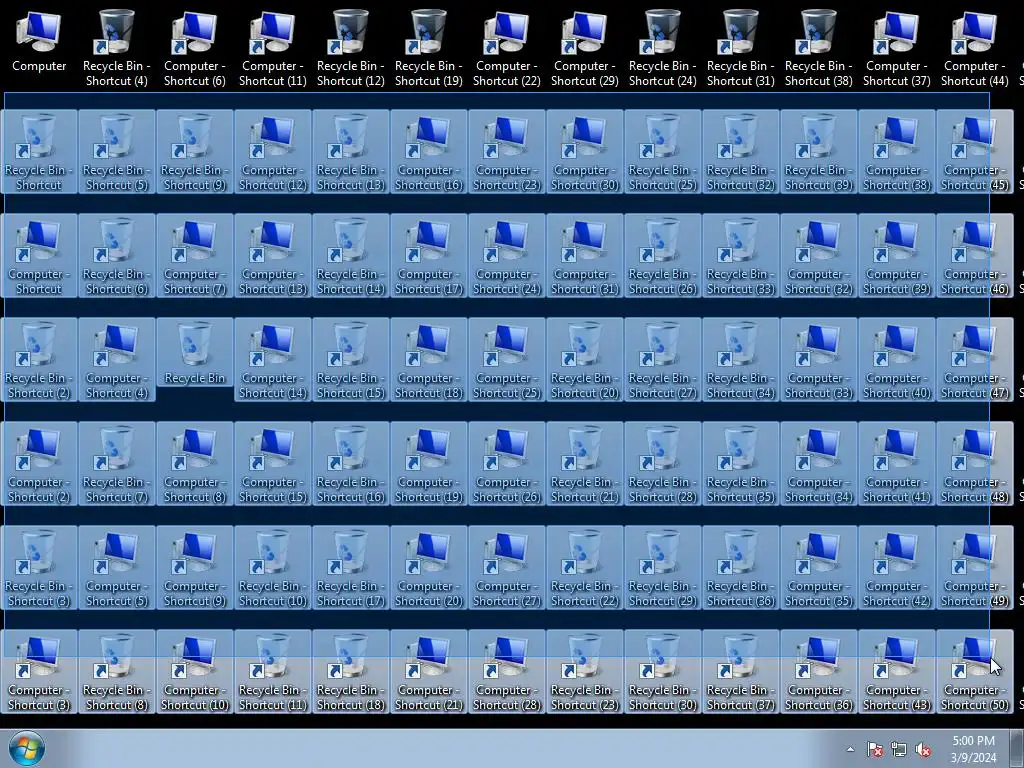Select Computer - Shortcut (15) icon
The width and height of the screenshot is (1024, 768).
click(x=272, y=464)
